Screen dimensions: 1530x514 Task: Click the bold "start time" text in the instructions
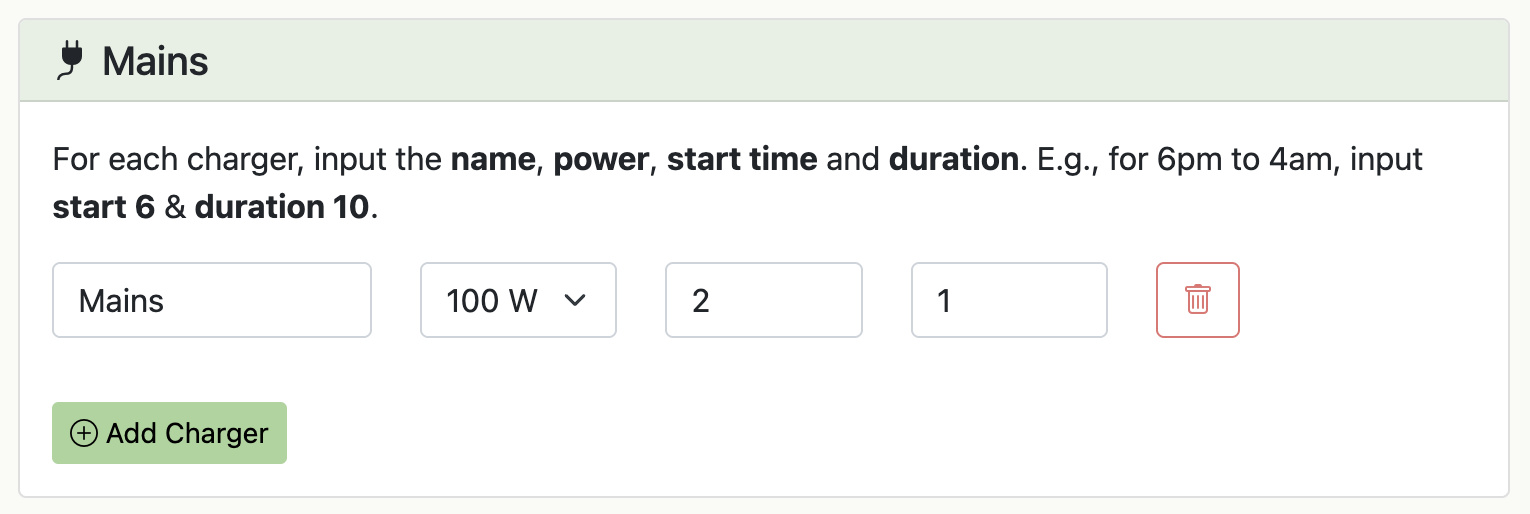[x=742, y=159]
